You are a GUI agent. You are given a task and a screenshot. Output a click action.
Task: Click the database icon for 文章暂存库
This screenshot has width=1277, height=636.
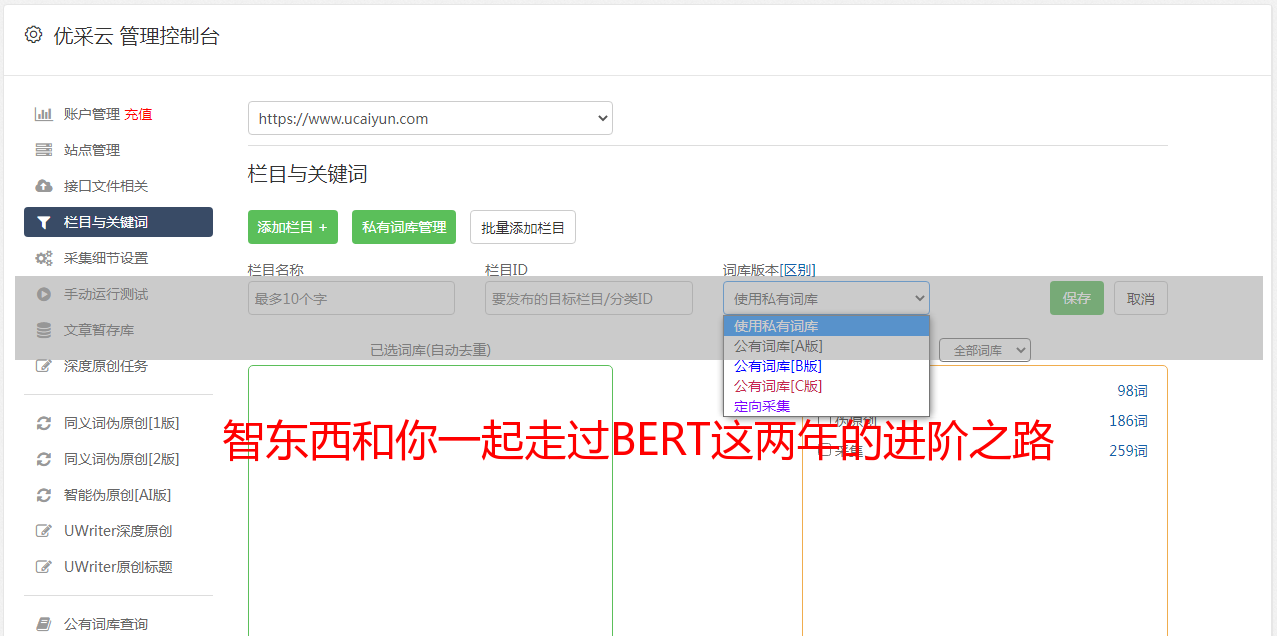(43, 330)
